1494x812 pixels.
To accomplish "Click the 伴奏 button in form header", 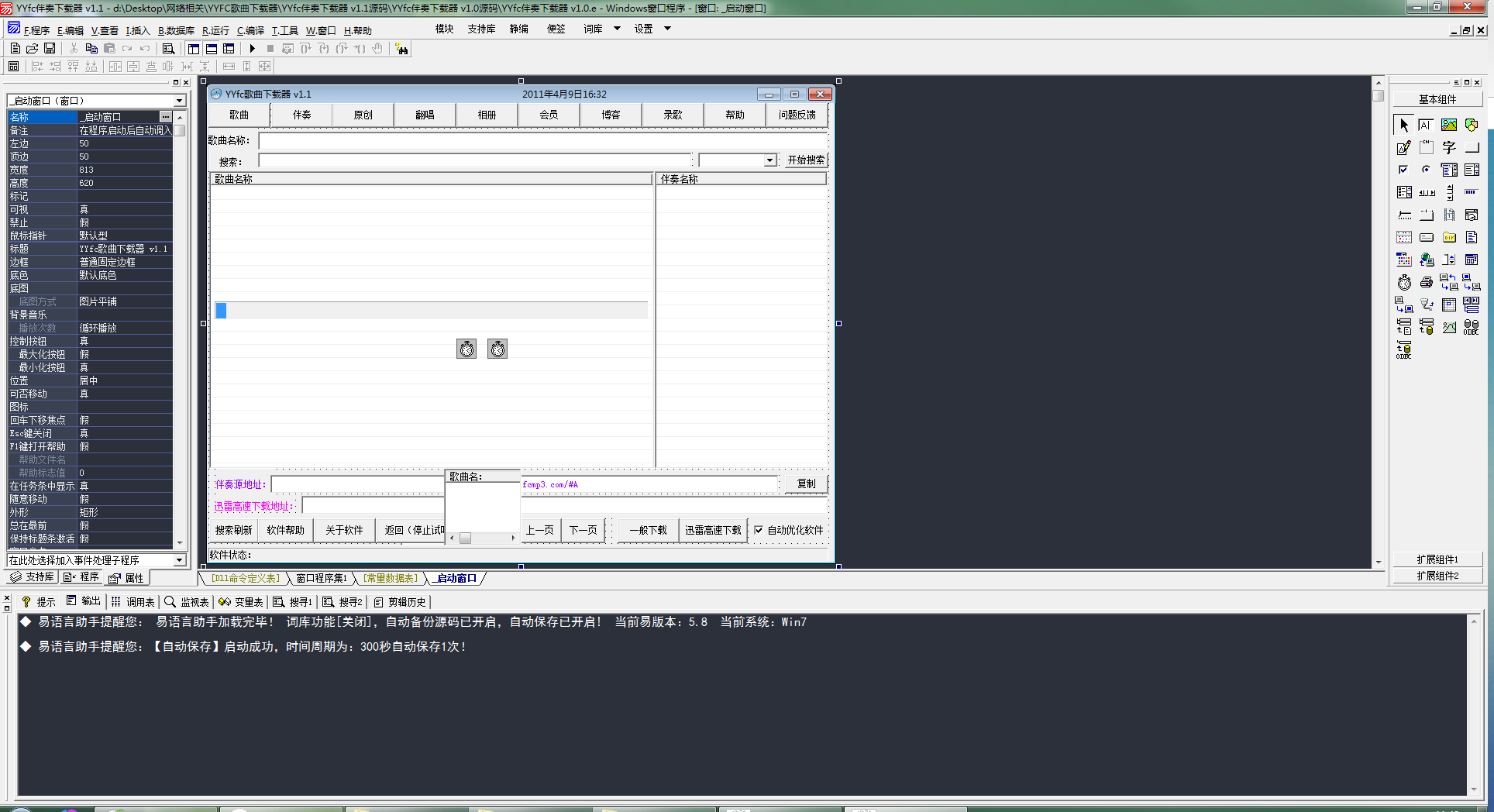I will tap(301, 115).
